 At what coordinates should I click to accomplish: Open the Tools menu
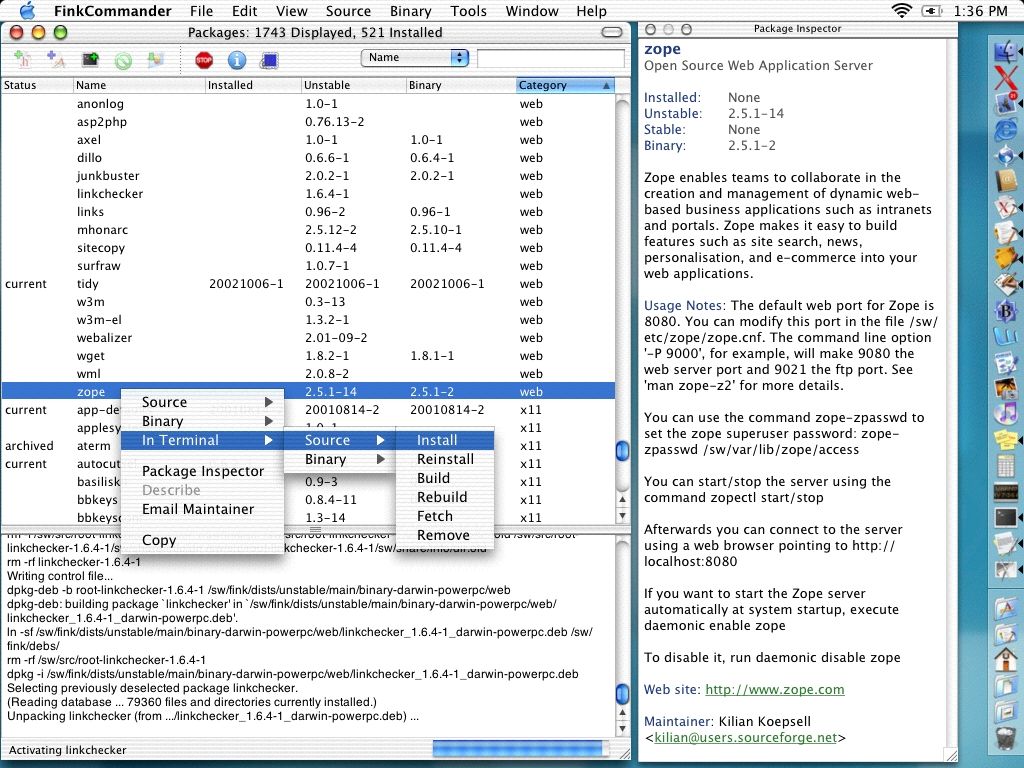[x=468, y=11]
